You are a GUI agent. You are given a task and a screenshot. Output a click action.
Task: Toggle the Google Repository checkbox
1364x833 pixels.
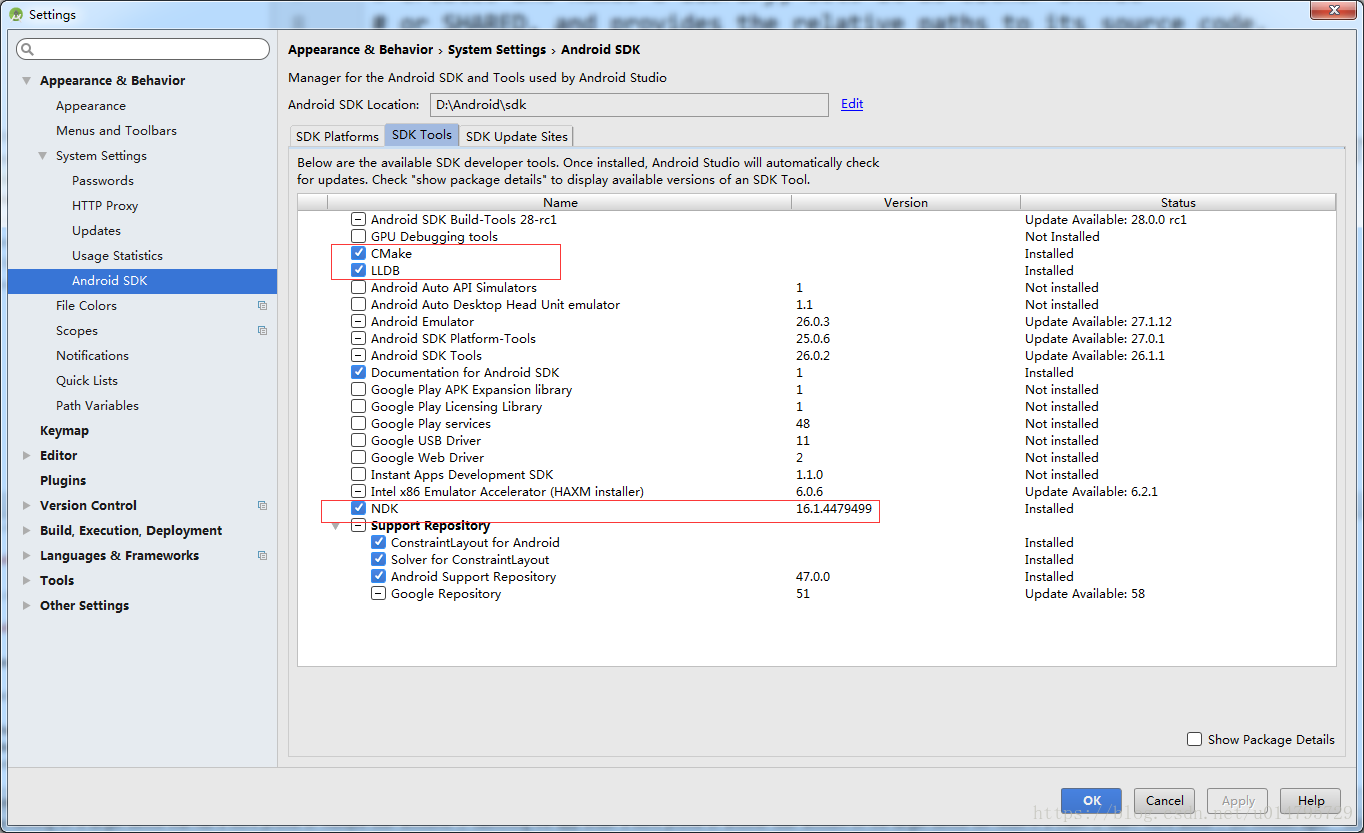click(378, 594)
